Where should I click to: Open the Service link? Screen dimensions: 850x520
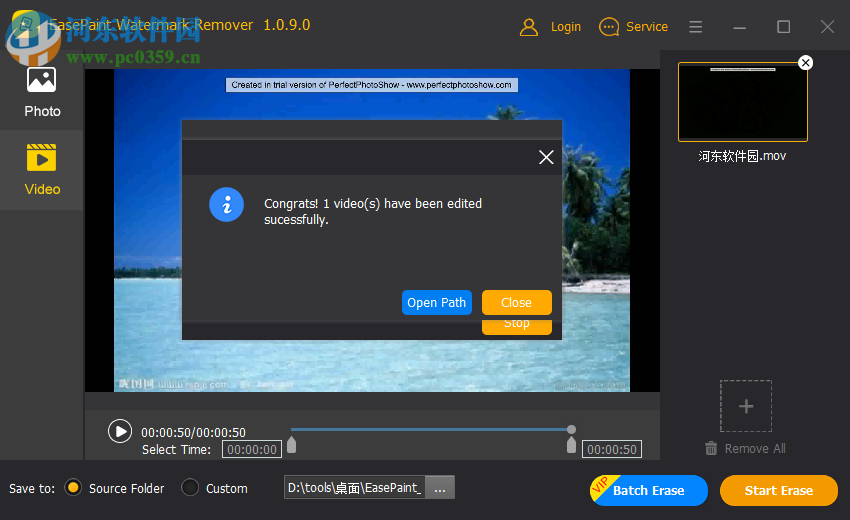pos(647,27)
